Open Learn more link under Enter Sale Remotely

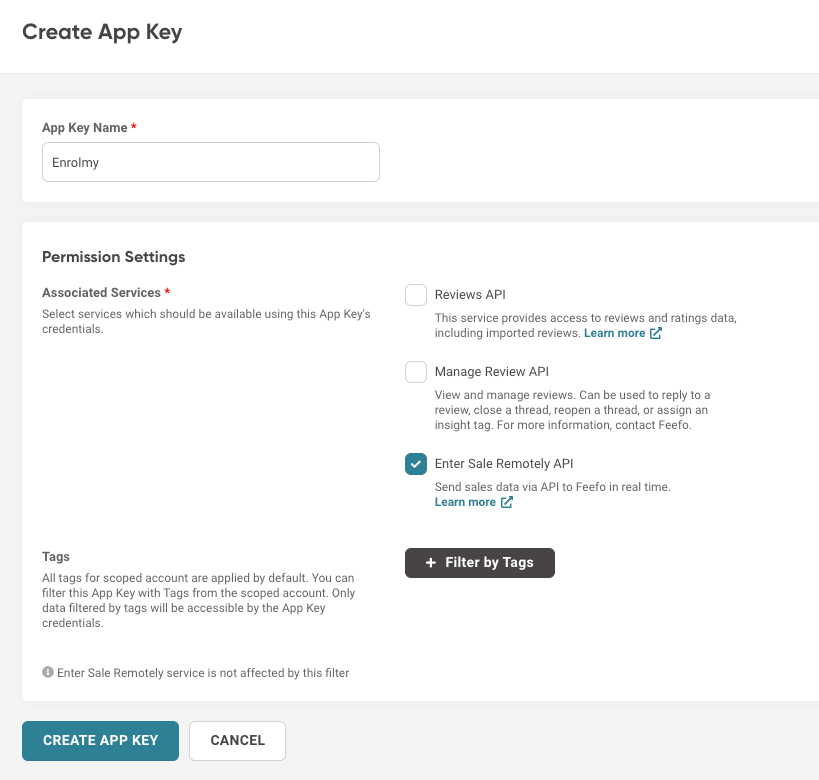click(x=465, y=502)
